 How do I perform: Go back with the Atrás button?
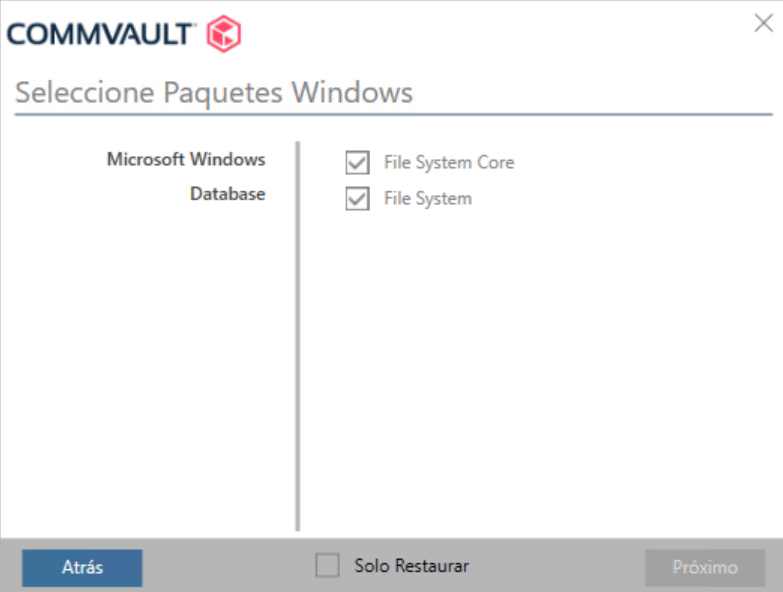coord(82,567)
